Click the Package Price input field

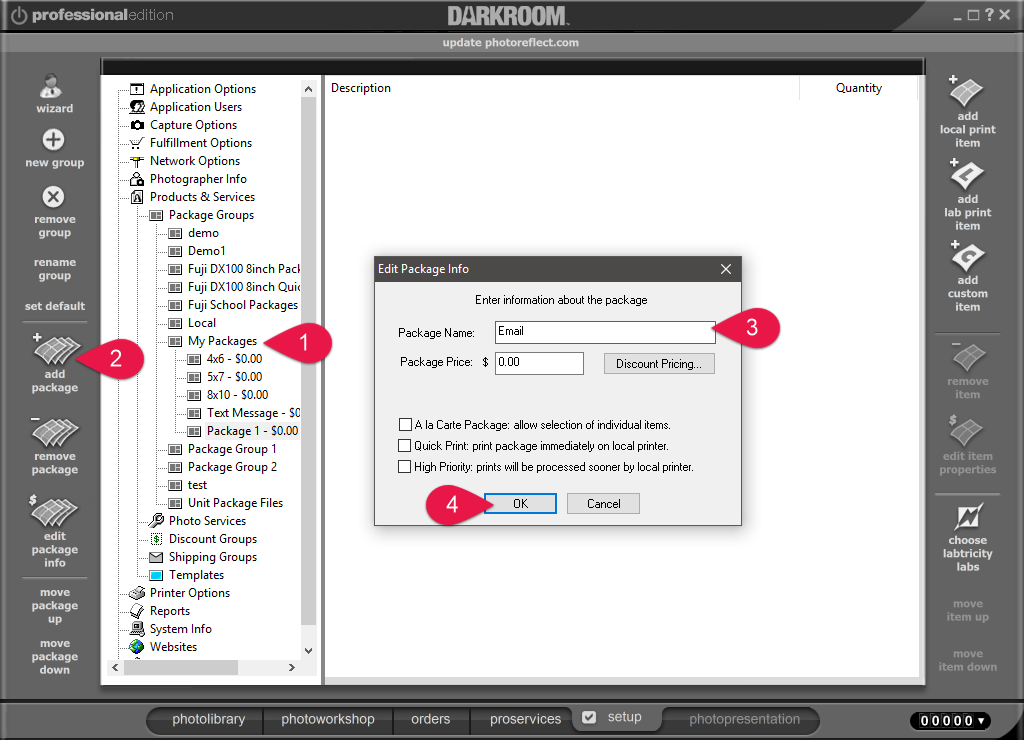[x=539, y=363]
